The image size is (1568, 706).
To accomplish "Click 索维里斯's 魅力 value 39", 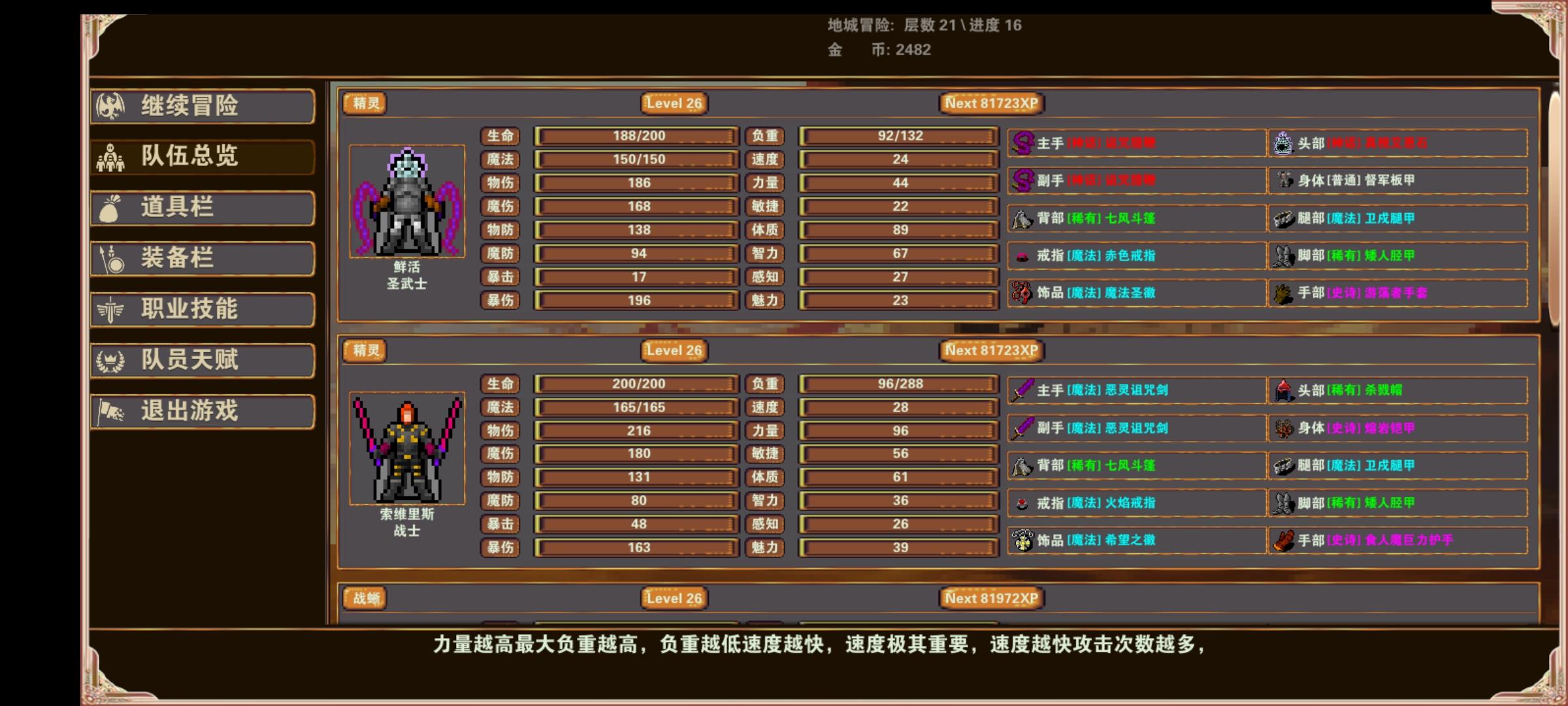I will pos(900,548).
